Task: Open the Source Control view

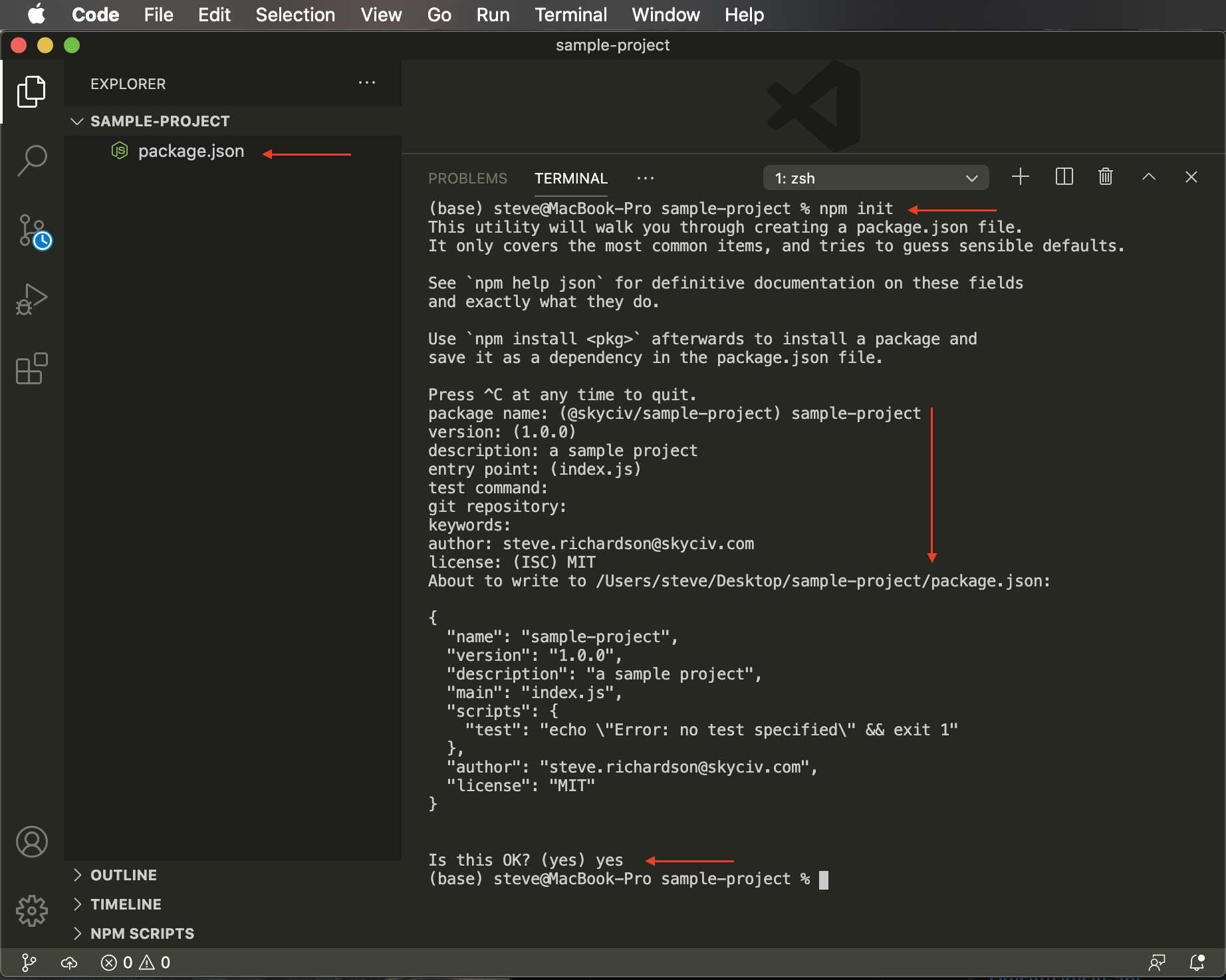Action: coord(32,231)
